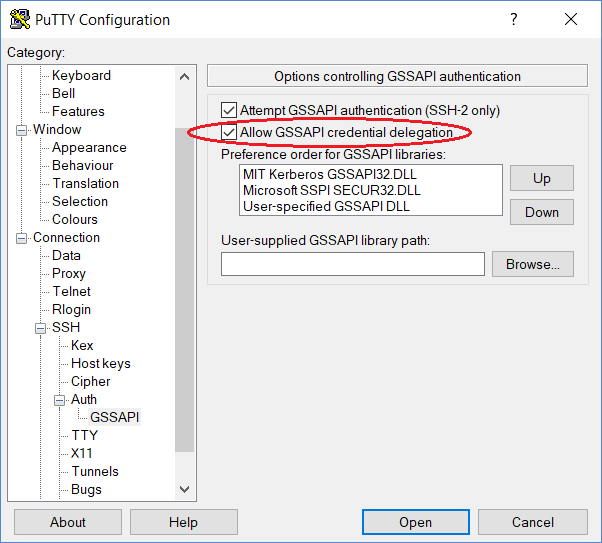The height and width of the screenshot is (543, 602).
Task: Open Appearance settings
Action: pyautogui.click(x=89, y=147)
